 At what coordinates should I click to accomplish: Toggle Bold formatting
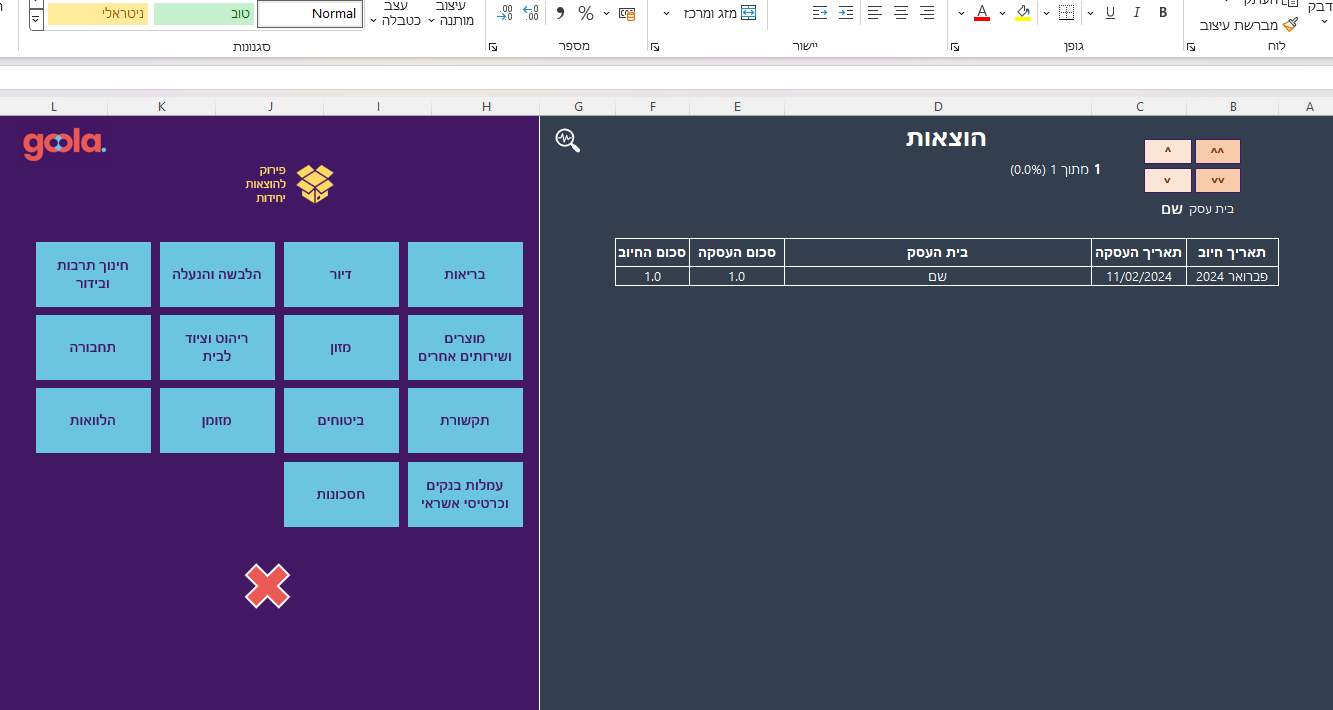point(1163,13)
